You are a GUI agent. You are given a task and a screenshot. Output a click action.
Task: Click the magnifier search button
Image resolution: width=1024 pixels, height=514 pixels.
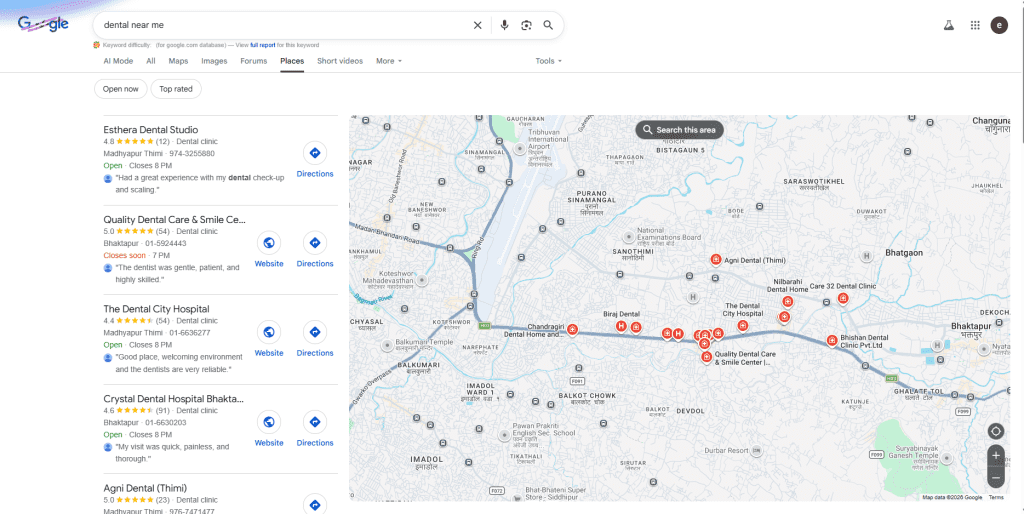click(548, 25)
